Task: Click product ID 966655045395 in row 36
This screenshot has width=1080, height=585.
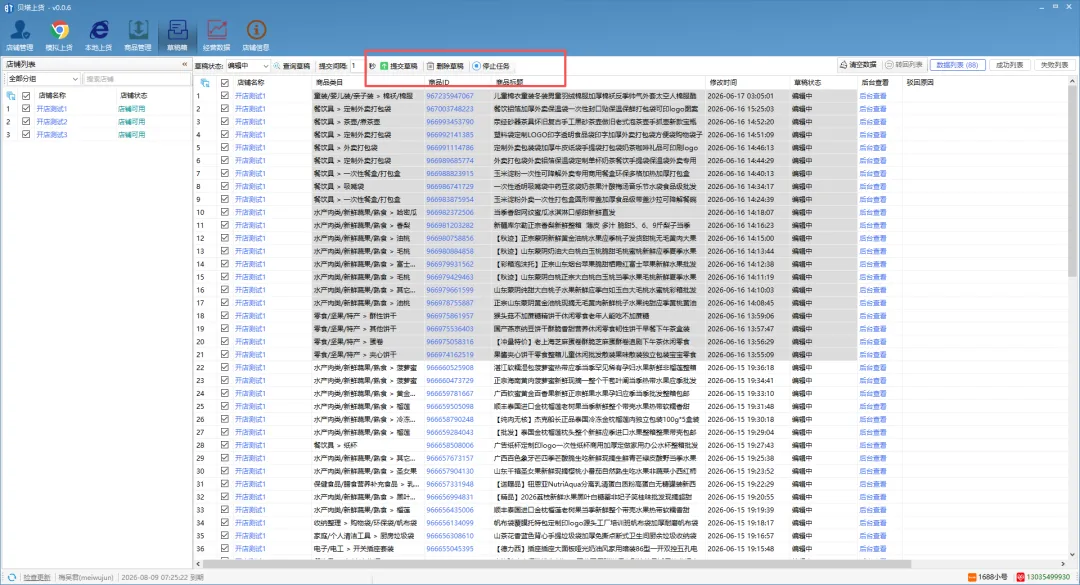Action: click(450, 548)
